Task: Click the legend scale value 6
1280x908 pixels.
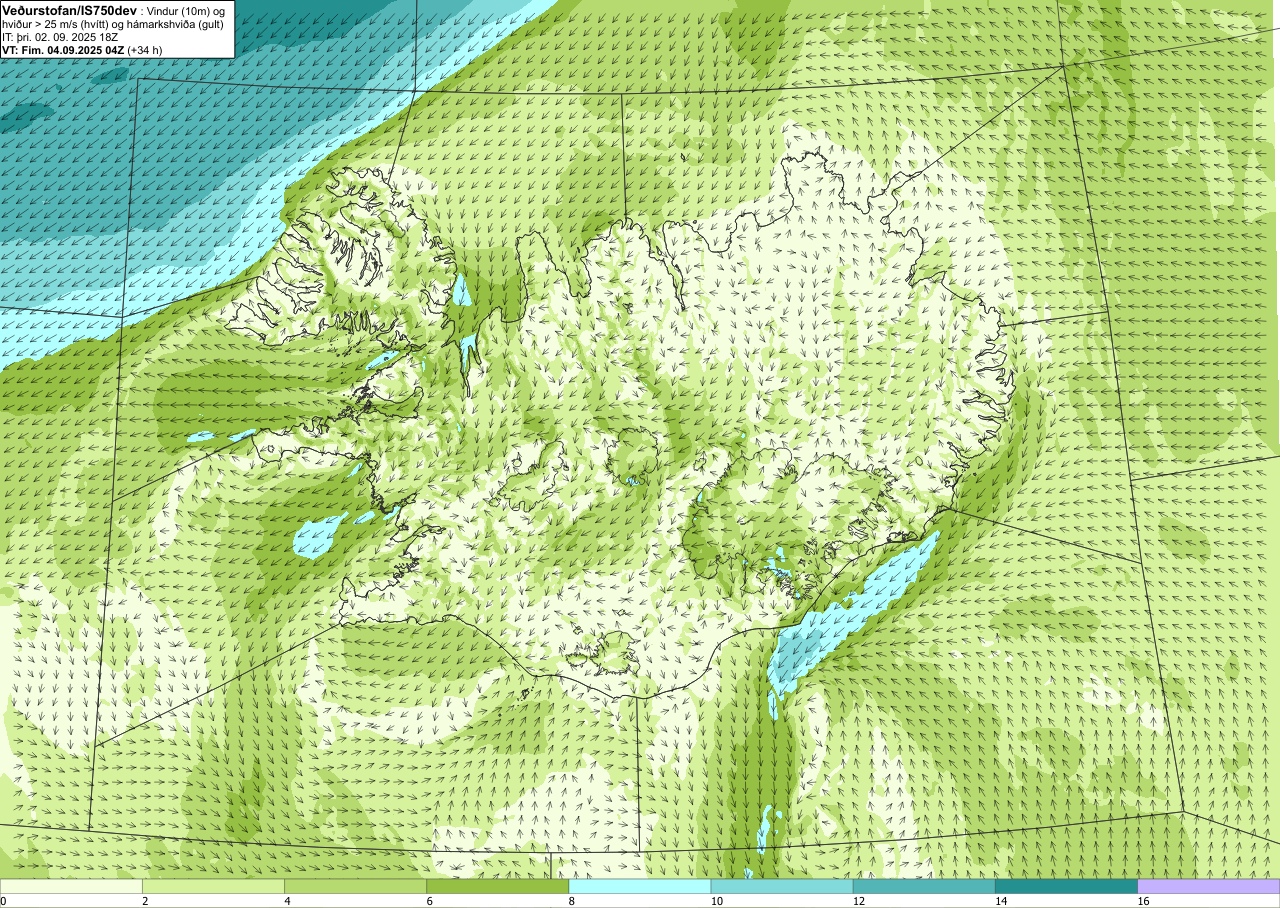Action: (x=429, y=901)
